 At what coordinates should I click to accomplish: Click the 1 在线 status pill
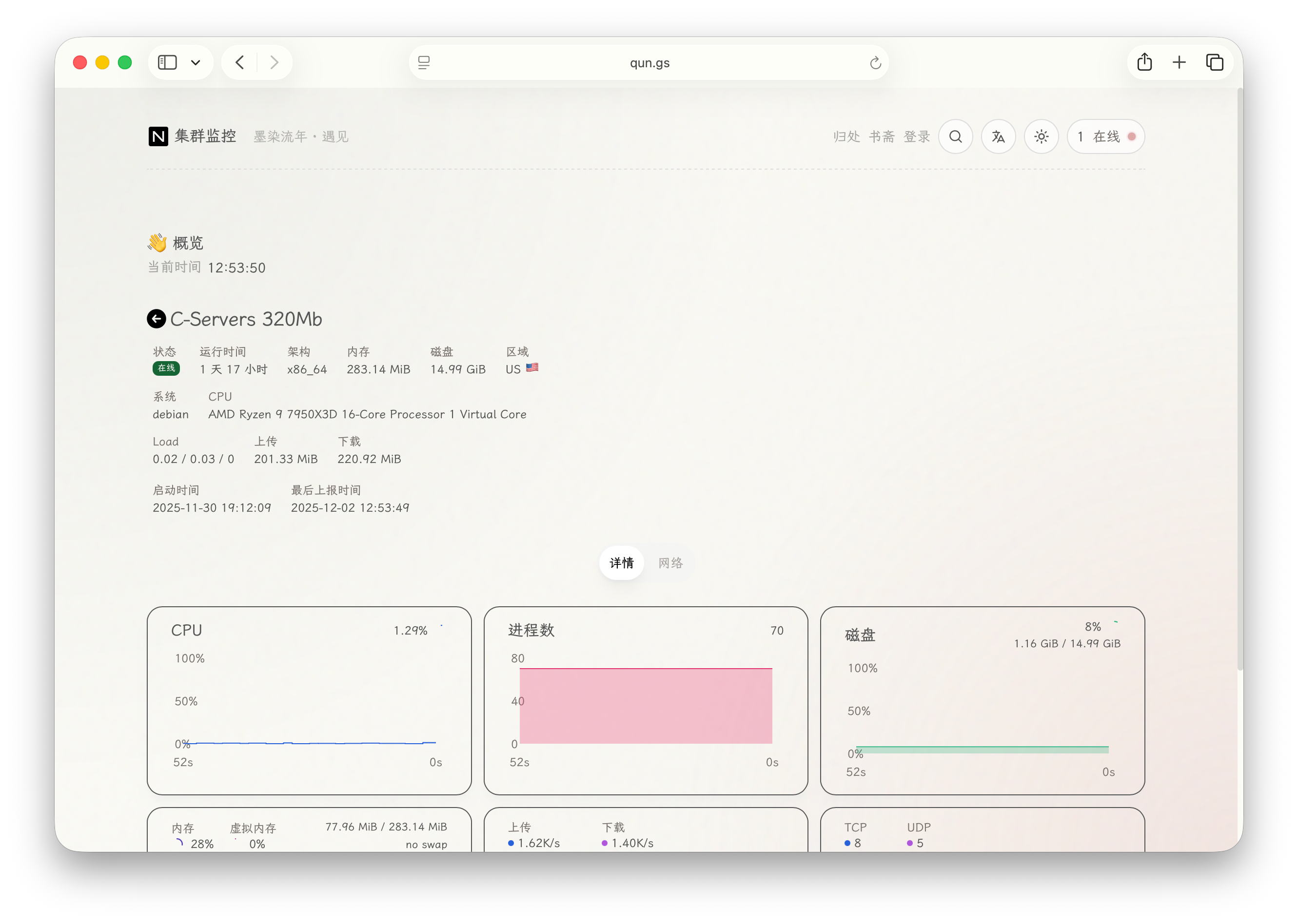(1105, 136)
